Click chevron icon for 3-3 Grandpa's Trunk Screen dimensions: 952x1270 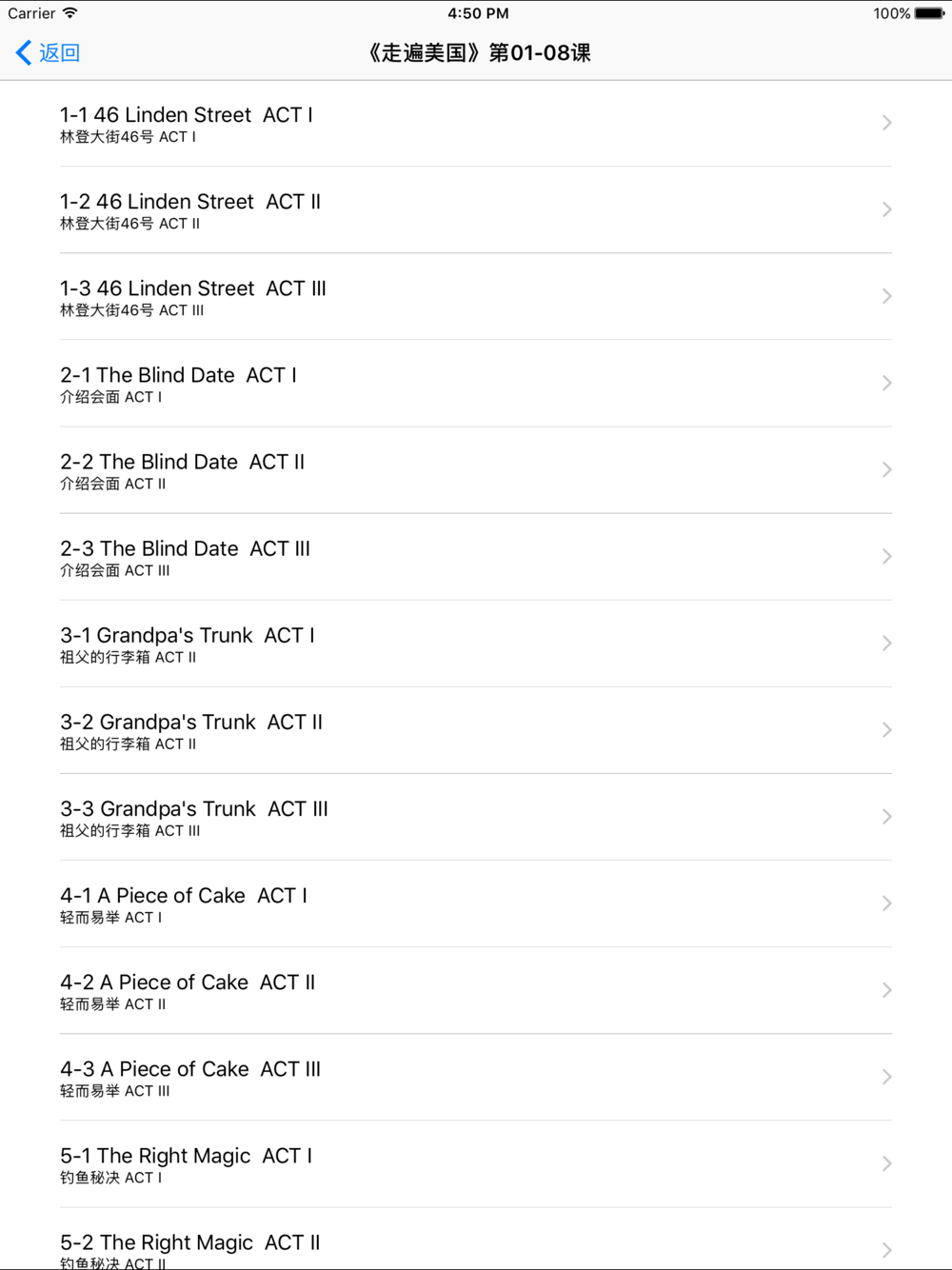point(886,816)
